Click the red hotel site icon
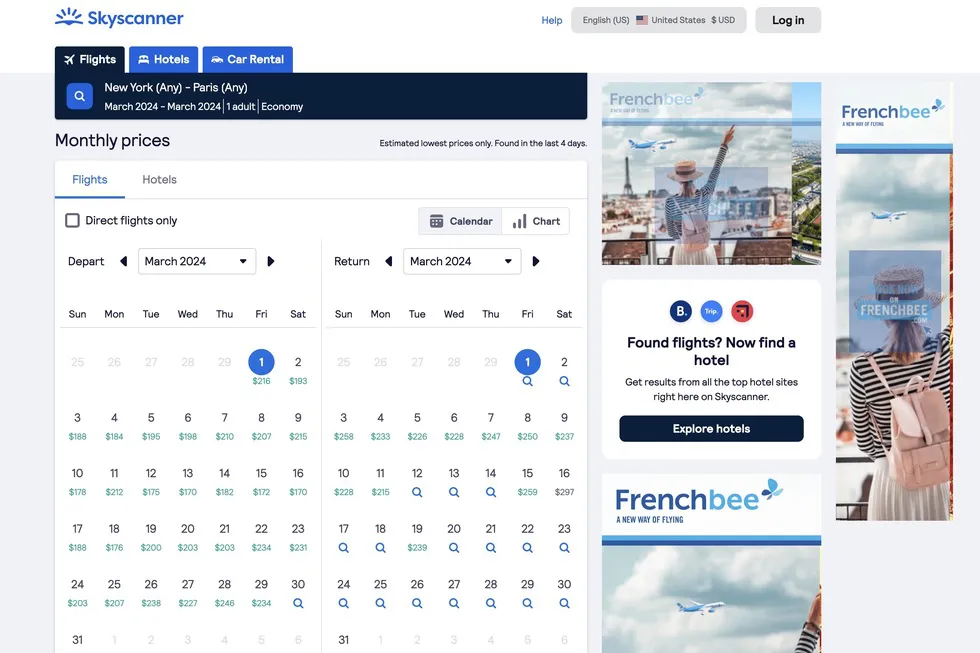 (742, 311)
